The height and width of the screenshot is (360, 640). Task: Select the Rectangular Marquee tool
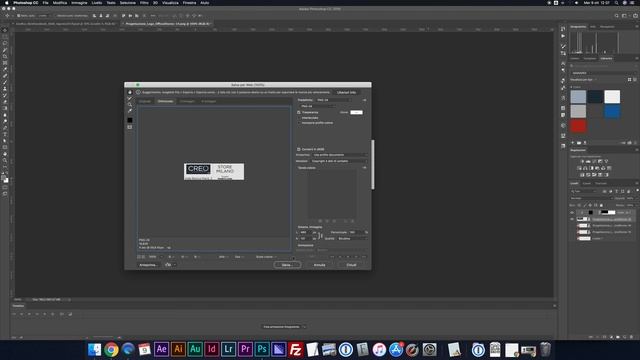[x=5, y=37]
